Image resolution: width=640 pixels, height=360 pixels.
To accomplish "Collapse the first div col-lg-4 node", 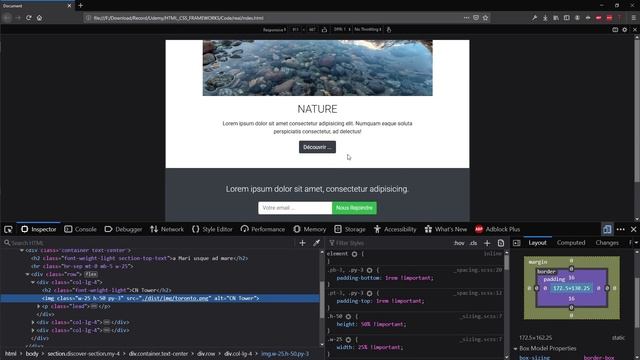I will (x=33, y=282).
